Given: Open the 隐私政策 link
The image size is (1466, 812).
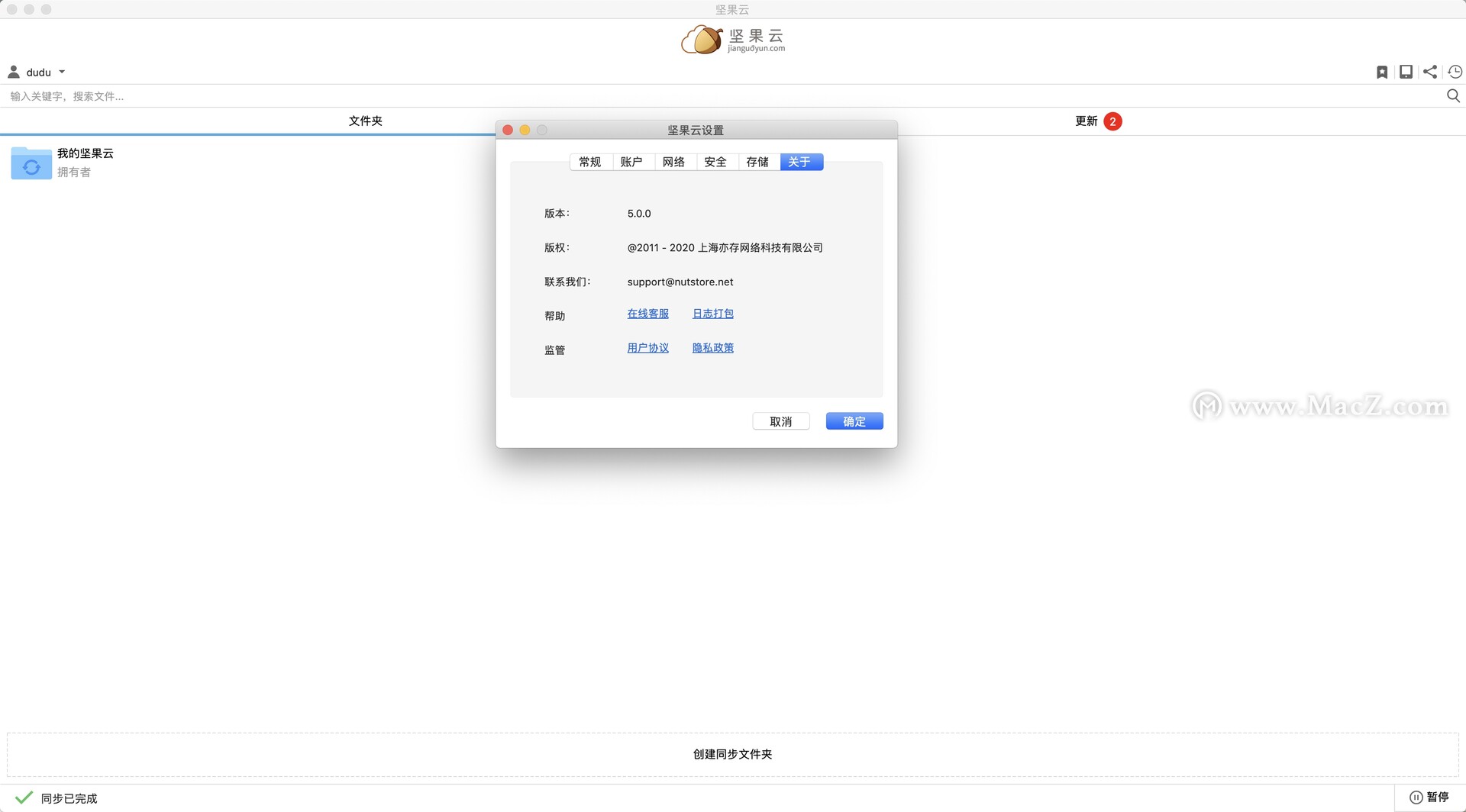Looking at the screenshot, I should [x=713, y=348].
